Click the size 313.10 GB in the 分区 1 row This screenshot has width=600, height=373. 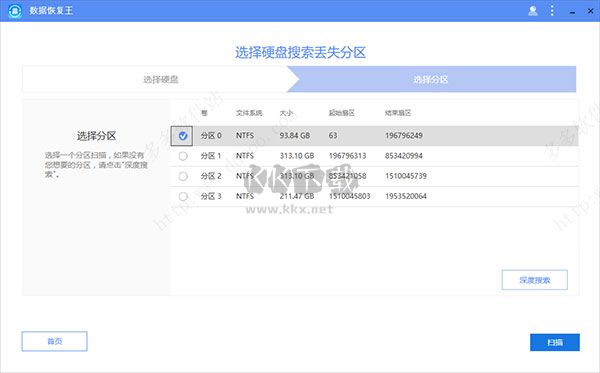pyautogui.click(x=297, y=156)
